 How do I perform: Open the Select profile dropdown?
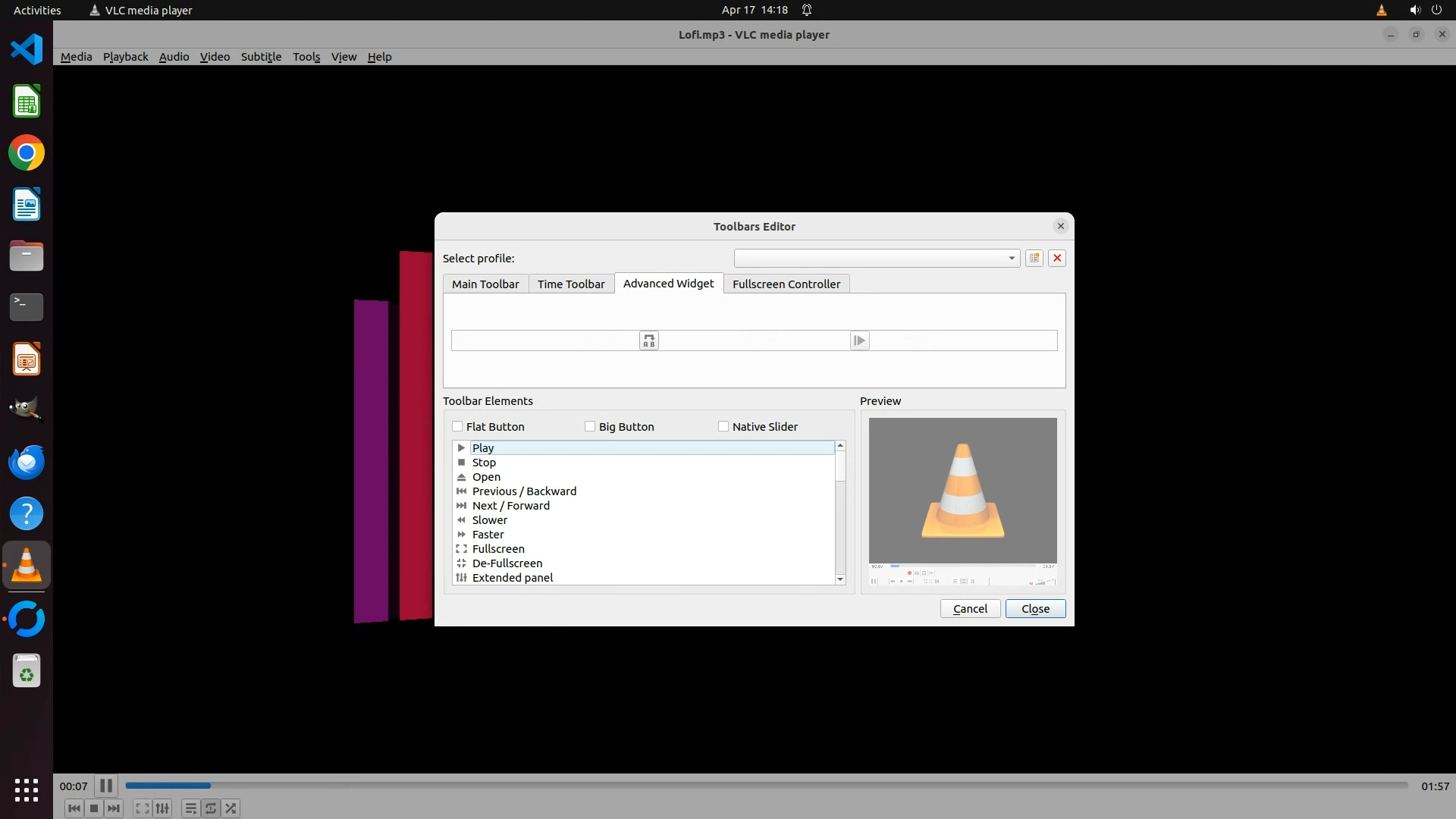pos(876,259)
